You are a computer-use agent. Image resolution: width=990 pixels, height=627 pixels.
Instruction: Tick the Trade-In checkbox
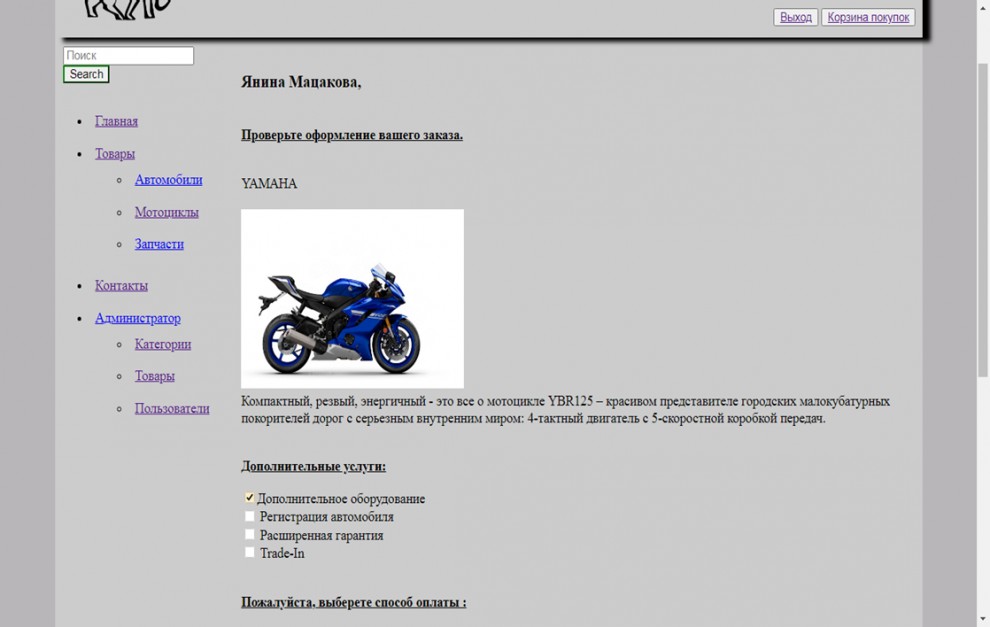coord(249,552)
